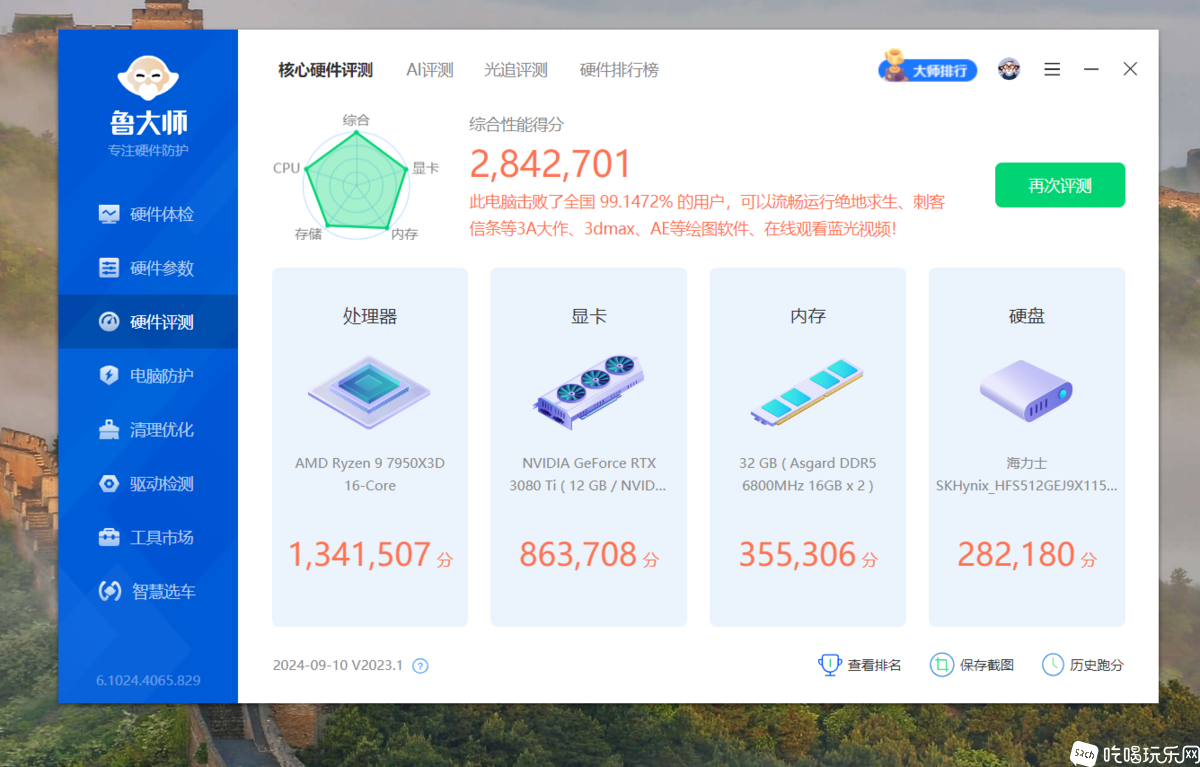Screen dimensions: 1200x767
Task: Click the 清理优化 broom icon
Action: 109,430
